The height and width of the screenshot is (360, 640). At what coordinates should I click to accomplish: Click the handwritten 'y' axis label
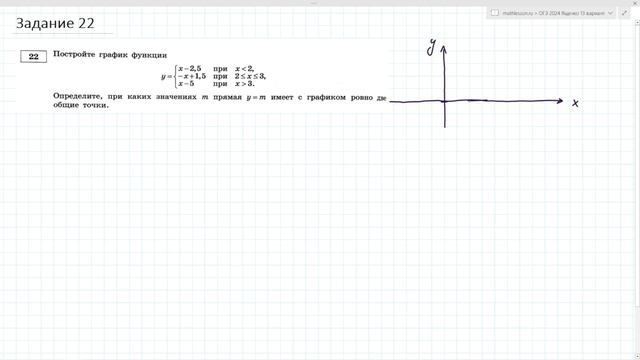point(431,47)
